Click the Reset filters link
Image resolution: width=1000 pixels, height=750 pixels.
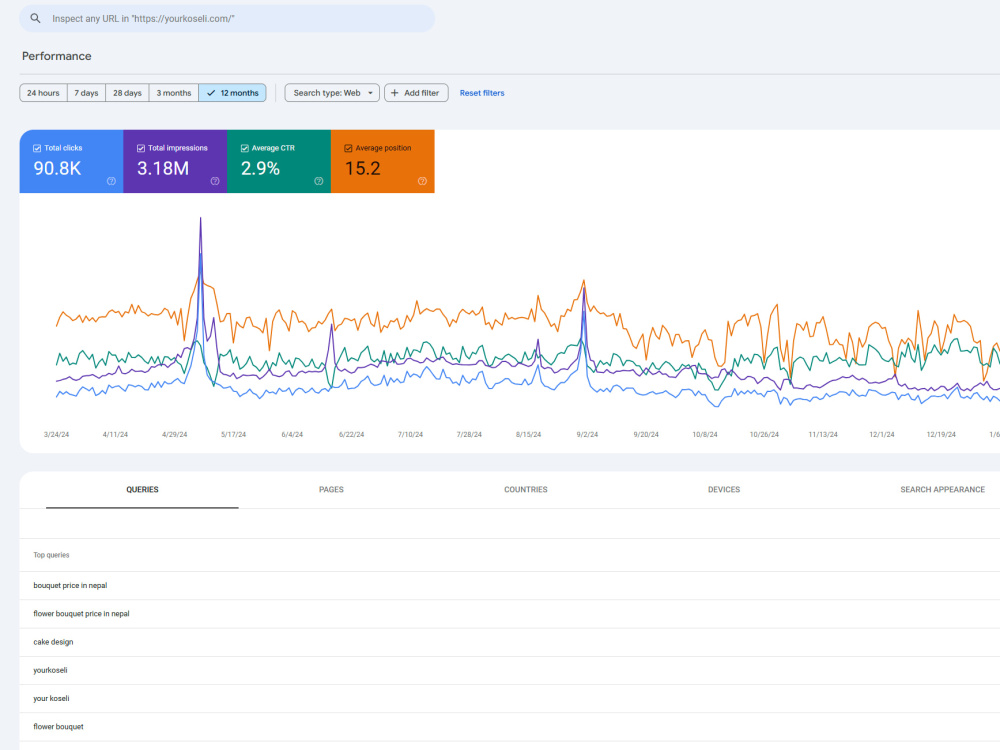482,93
